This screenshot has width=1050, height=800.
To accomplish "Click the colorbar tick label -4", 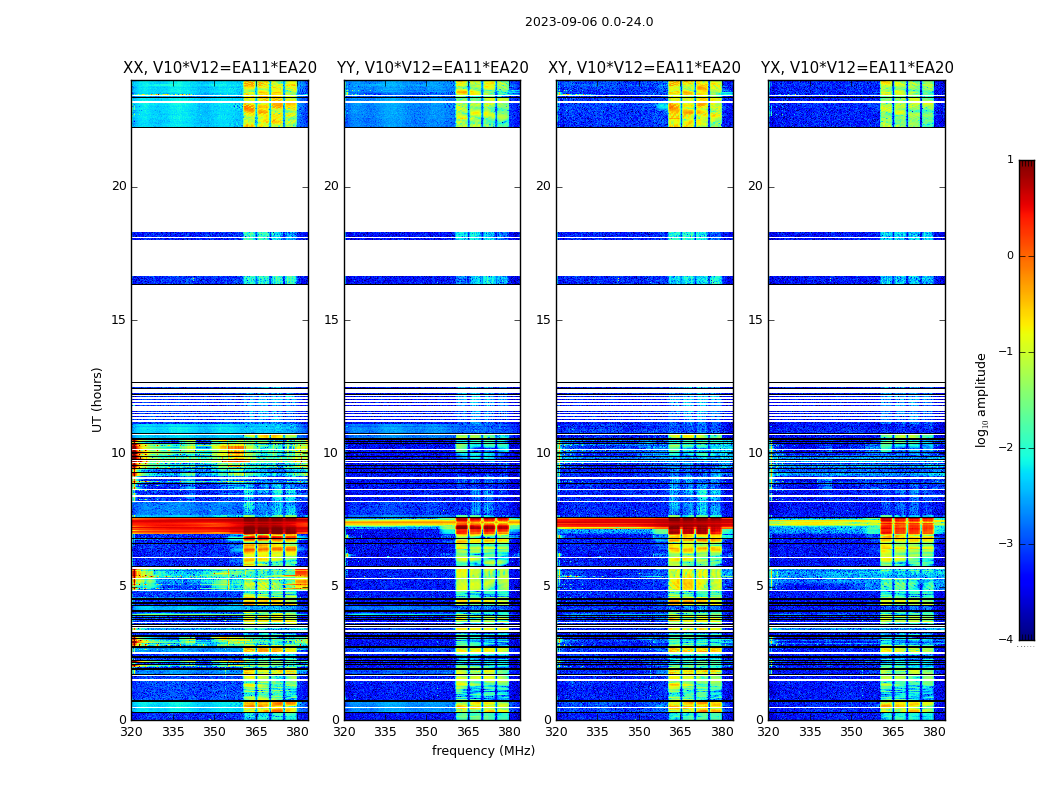I will click(x=1007, y=640).
